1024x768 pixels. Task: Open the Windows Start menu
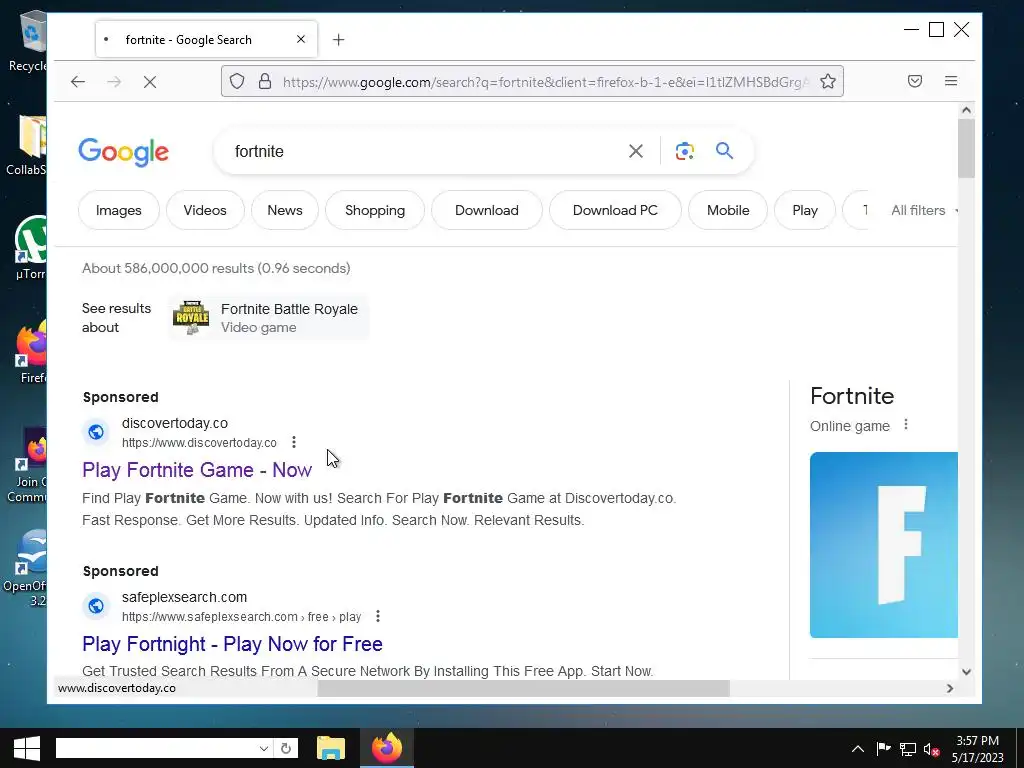(27, 748)
